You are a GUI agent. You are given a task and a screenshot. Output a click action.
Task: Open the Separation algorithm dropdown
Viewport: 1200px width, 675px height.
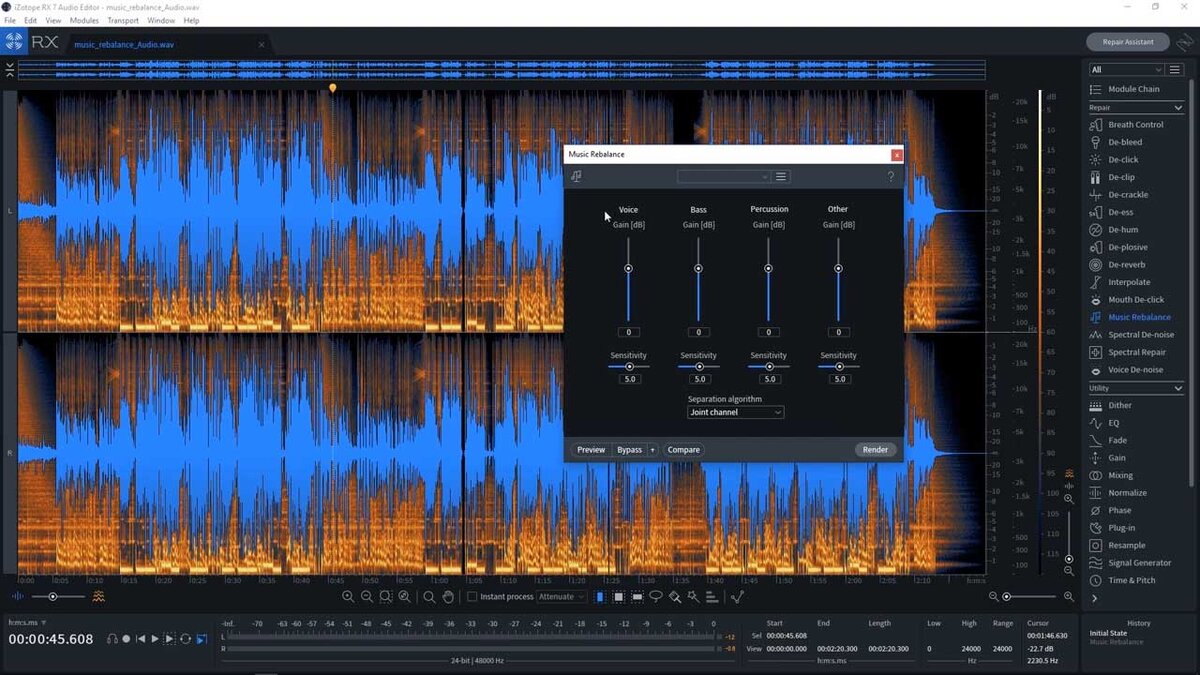(x=735, y=412)
